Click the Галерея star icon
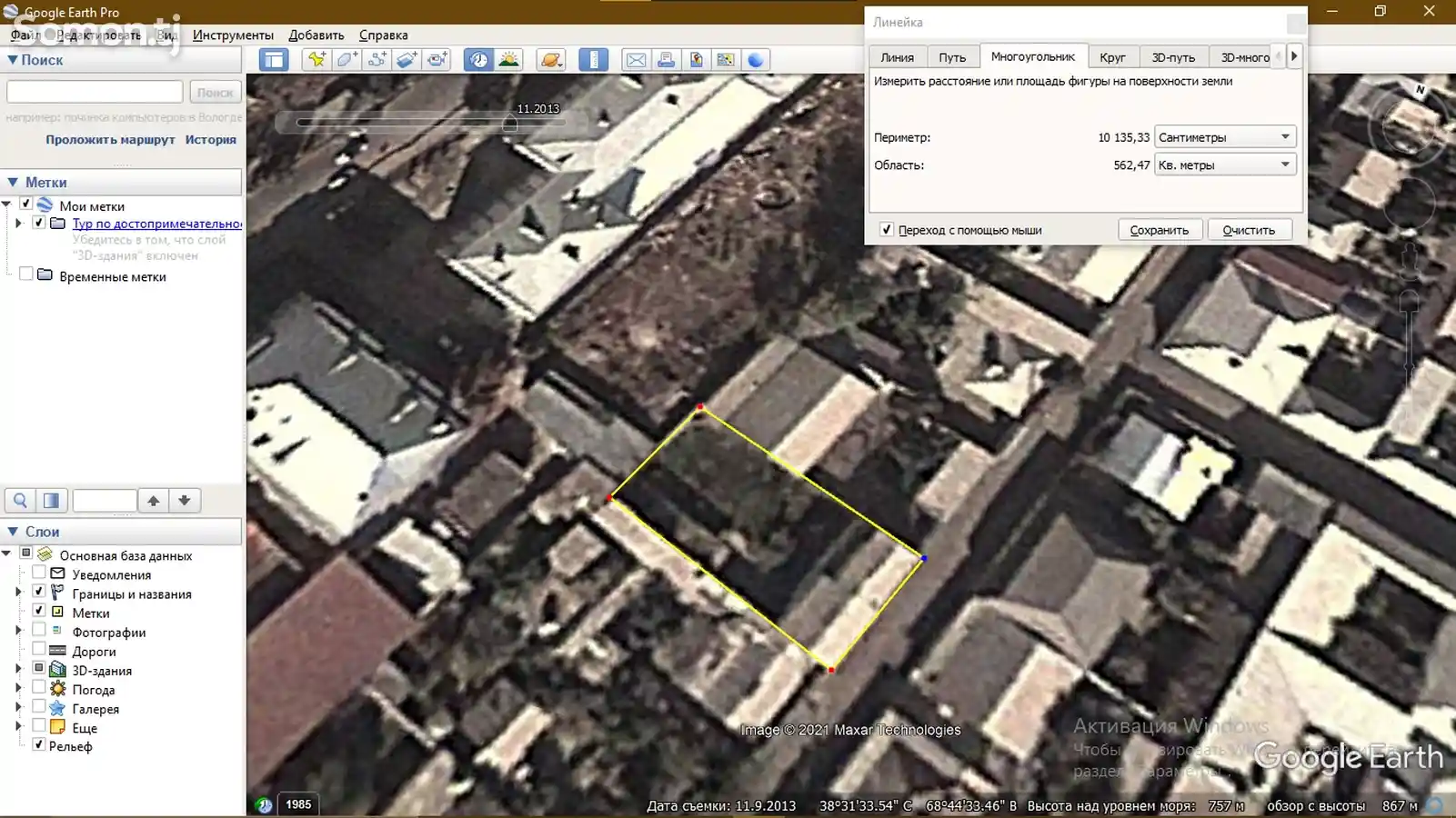Screen dimensions: 1456x818 pos(57,708)
